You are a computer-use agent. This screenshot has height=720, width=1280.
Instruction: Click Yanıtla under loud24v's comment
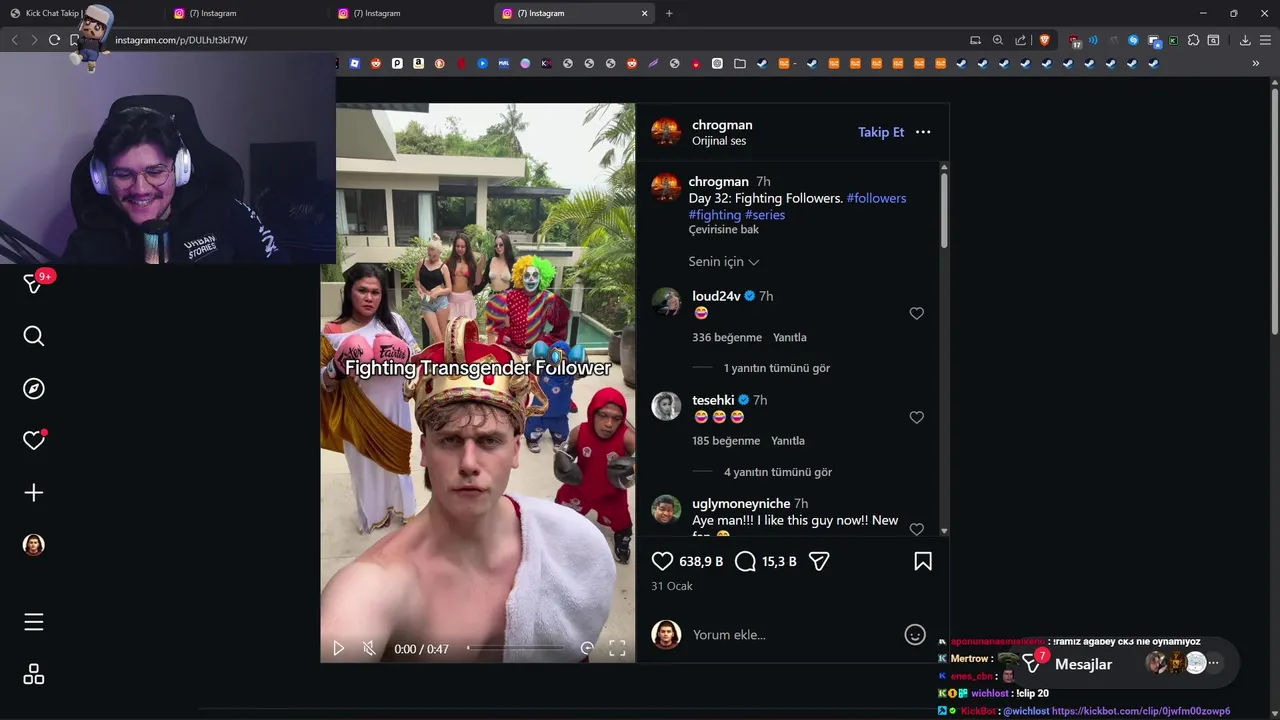789,337
